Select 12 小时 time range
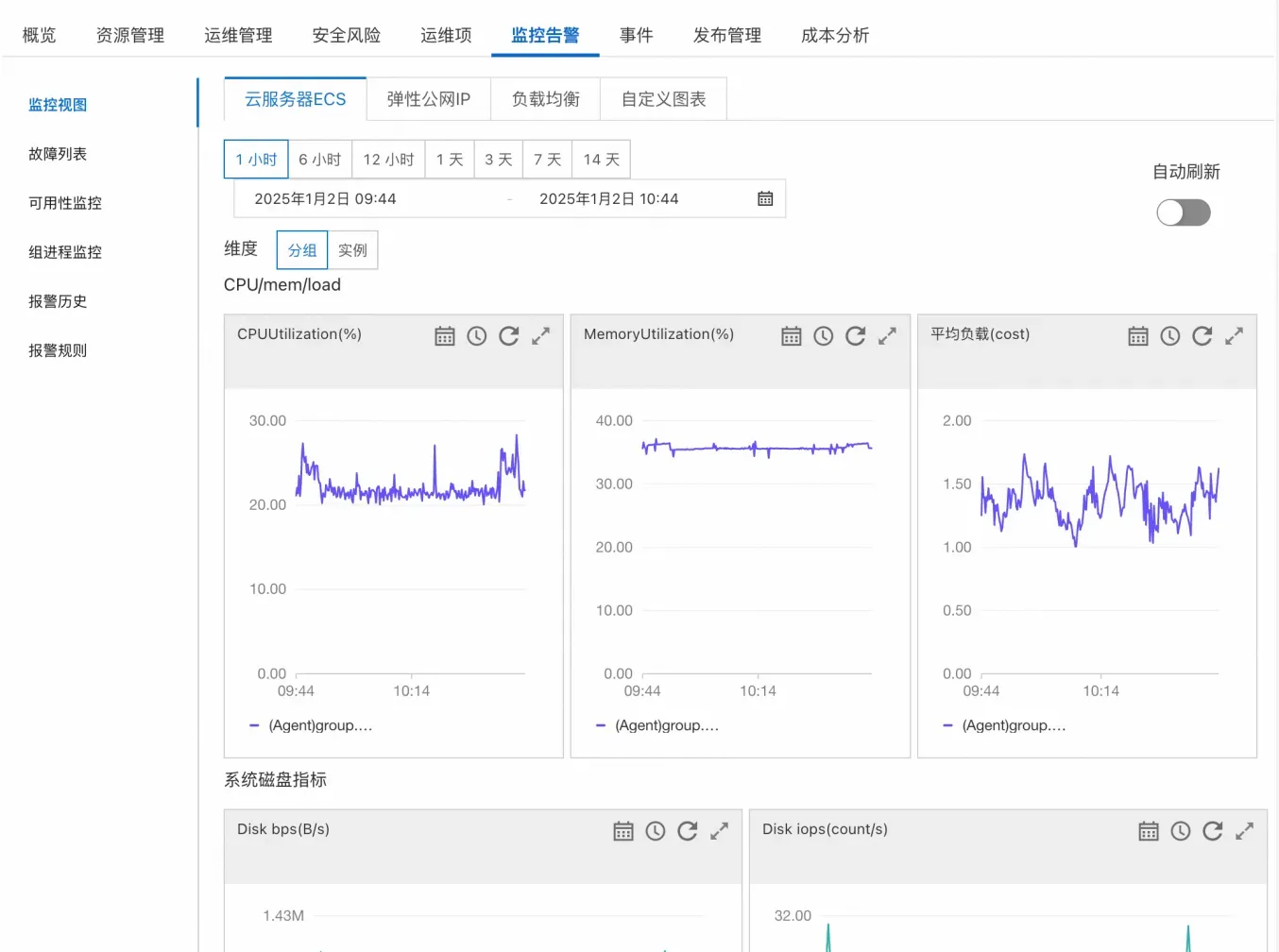1279x952 pixels. [x=389, y=160]
